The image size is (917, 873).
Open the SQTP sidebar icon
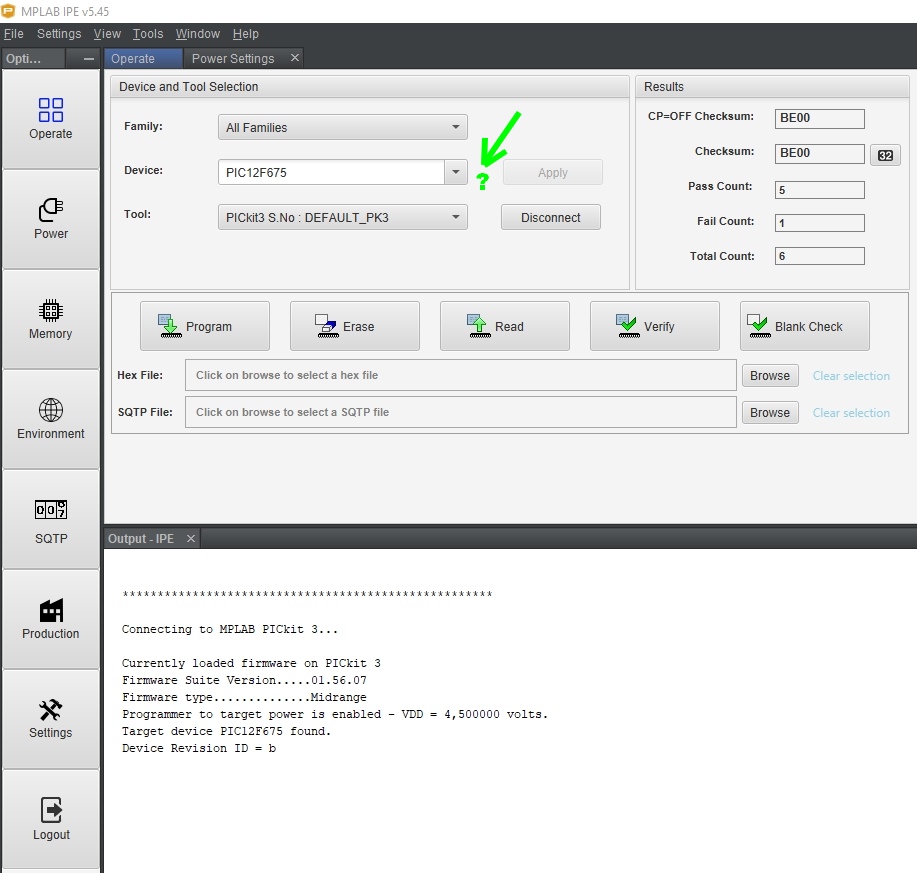click(x=50, y=519)
